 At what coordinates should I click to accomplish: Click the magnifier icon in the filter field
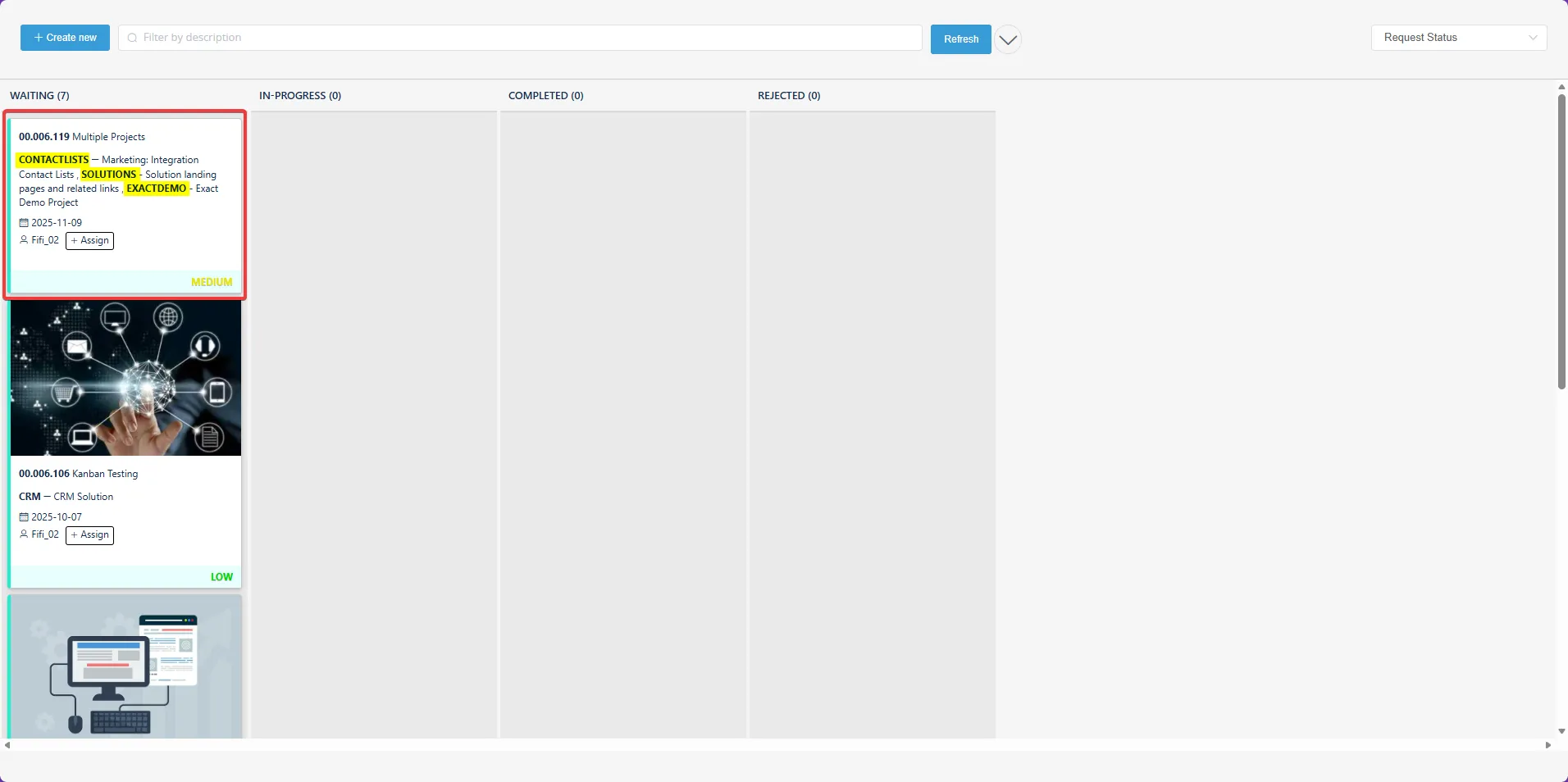[132, 38]
